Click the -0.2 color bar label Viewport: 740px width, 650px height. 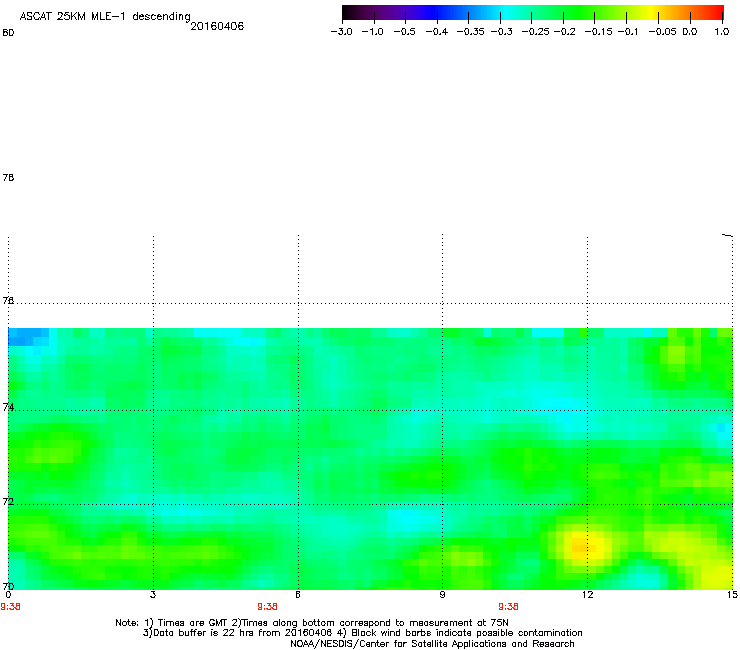(564, 32)
